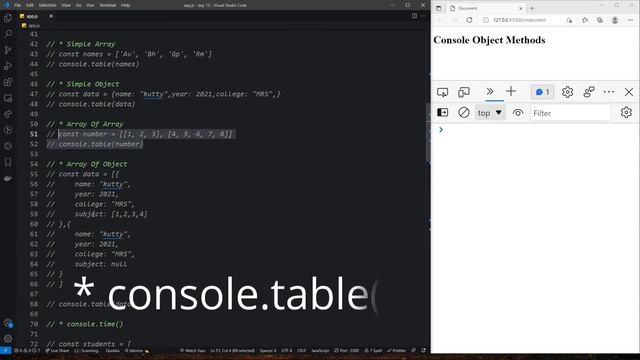
Task: Open browser extensions puzzle icon
Action: click(x=584, y=20)
